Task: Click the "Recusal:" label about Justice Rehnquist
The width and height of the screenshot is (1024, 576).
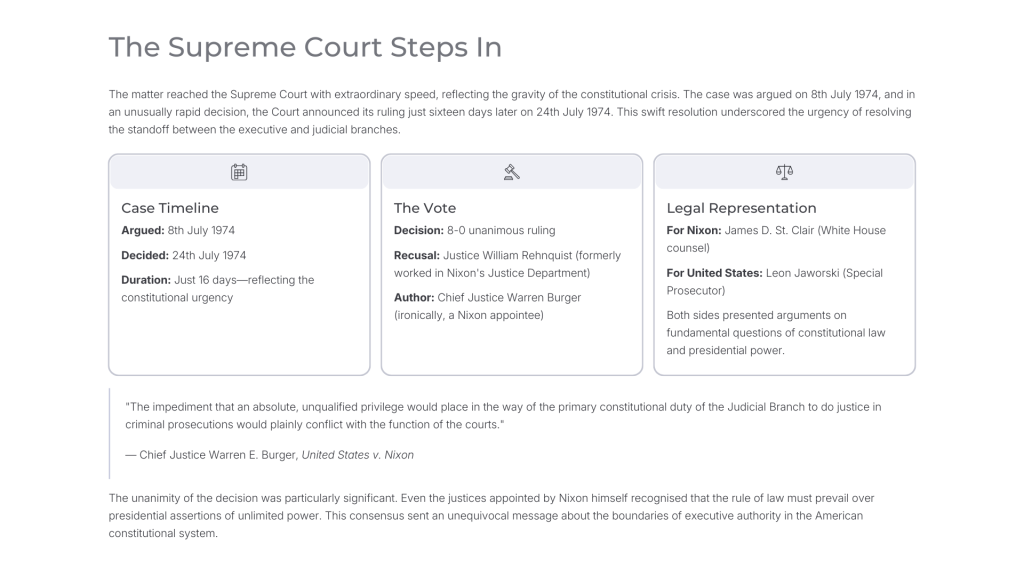Action: pyautogui.click(x=416, y=255)
